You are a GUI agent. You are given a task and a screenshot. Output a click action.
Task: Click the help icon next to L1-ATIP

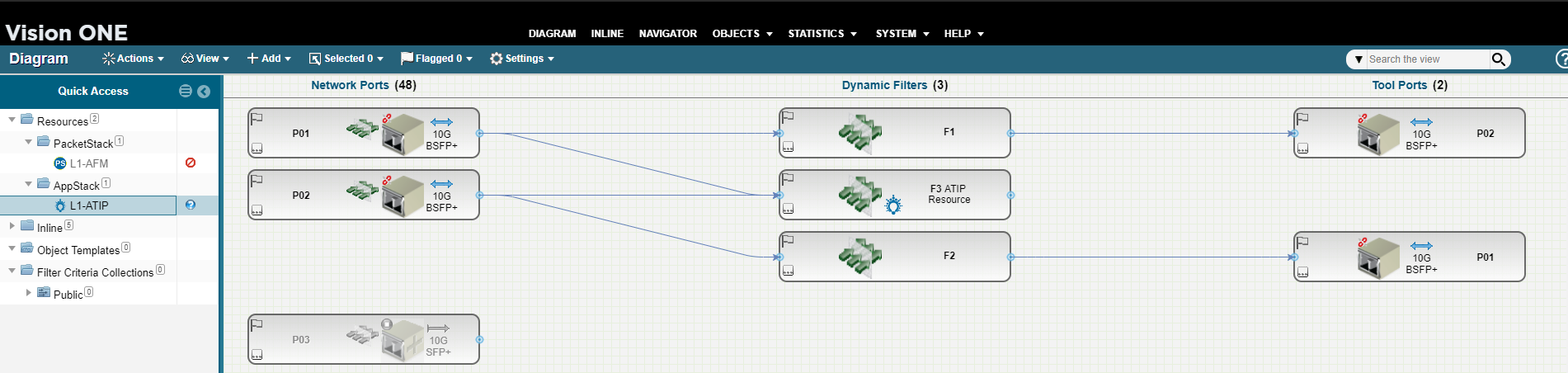pyautogui.click(x=191, y=205)
